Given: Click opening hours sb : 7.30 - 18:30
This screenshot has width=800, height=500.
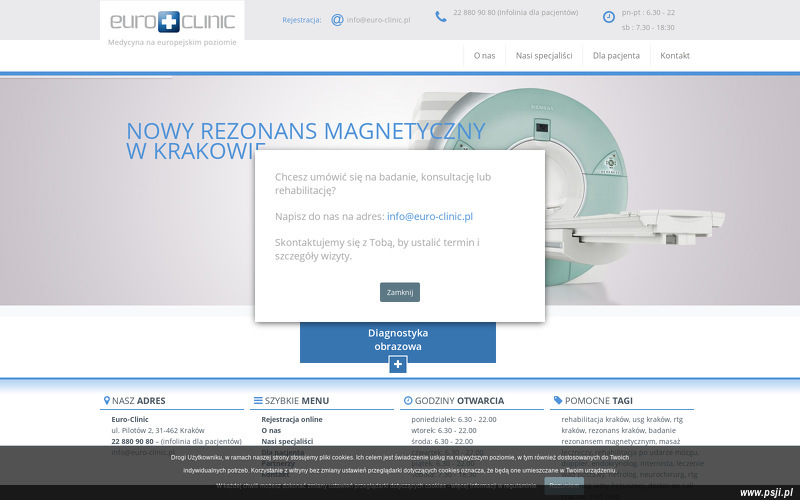Looking at the screenshot, I should point(648,28).
